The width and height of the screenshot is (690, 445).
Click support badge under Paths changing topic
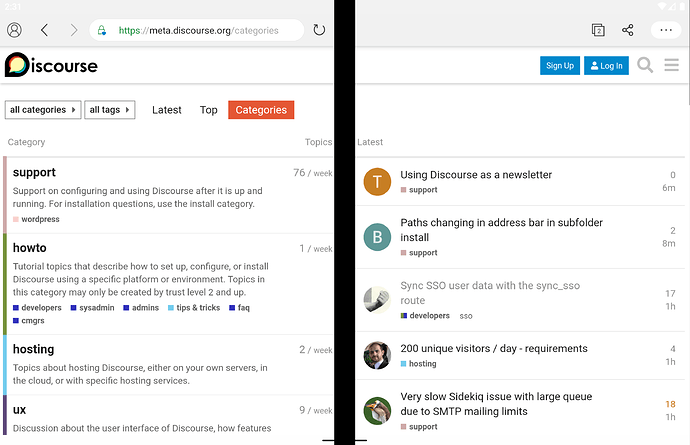pyautogui.click(x=419, y=253)
